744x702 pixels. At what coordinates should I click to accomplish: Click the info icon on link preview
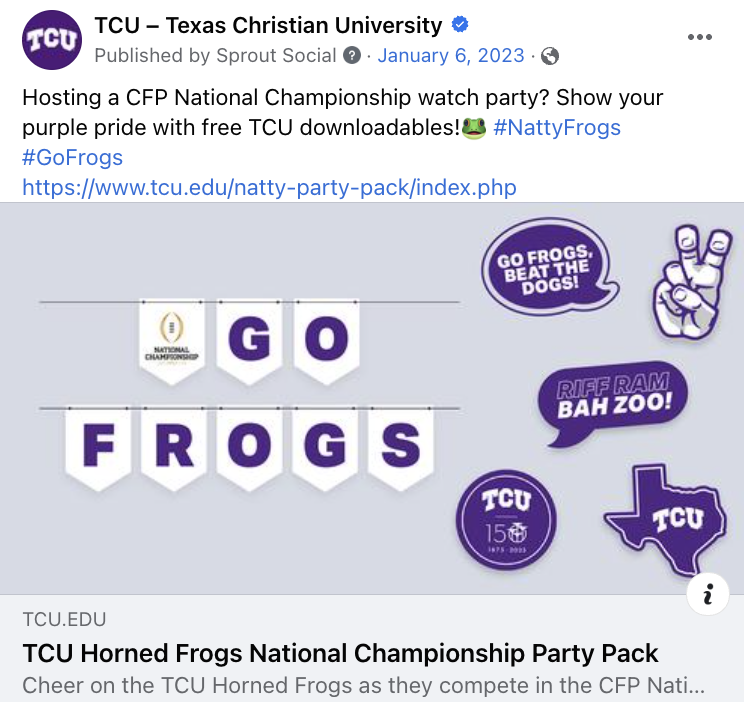[708, 595]
